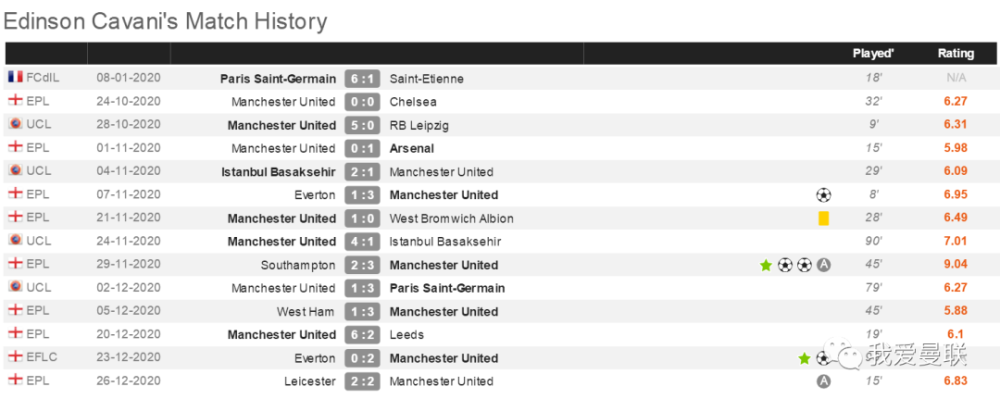Open the RB Leipzig team link
This screenshot has height=399, width=1000.
[x=419, y=126]
